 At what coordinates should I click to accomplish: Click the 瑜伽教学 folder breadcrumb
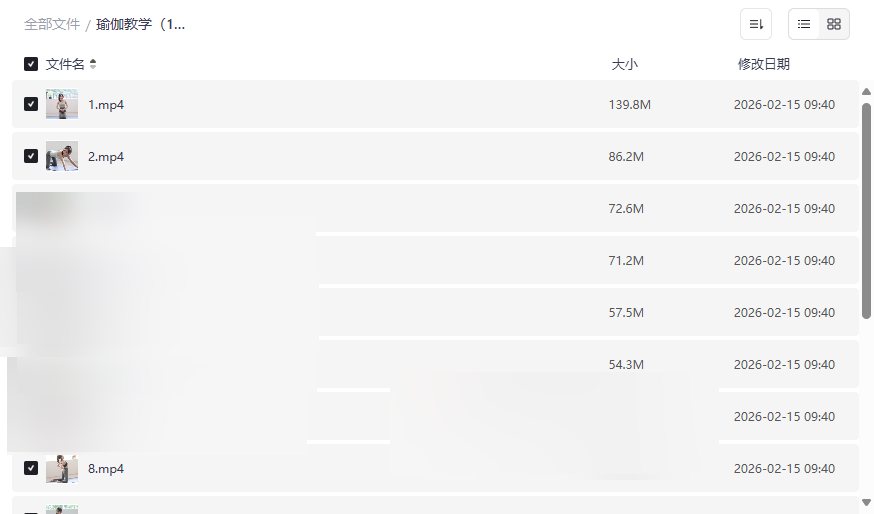click(140, 24)
